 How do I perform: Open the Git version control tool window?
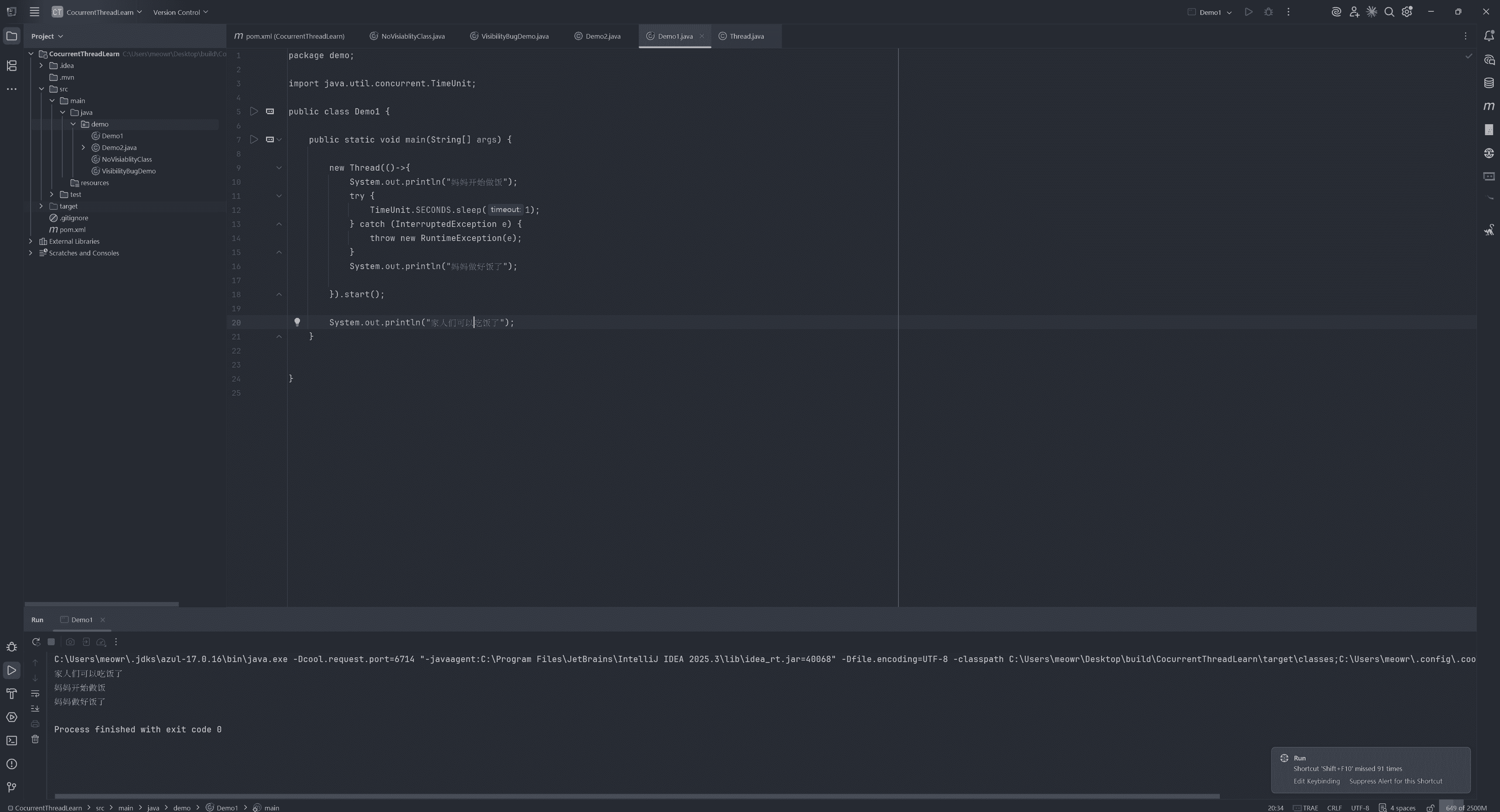click(x=12, y=787)
